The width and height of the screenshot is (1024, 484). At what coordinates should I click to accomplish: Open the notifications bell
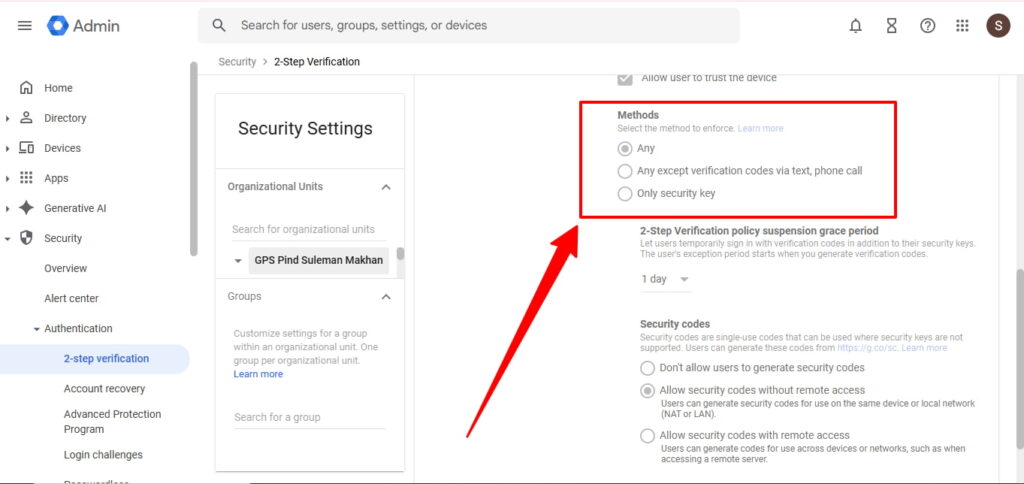[855, 26]
